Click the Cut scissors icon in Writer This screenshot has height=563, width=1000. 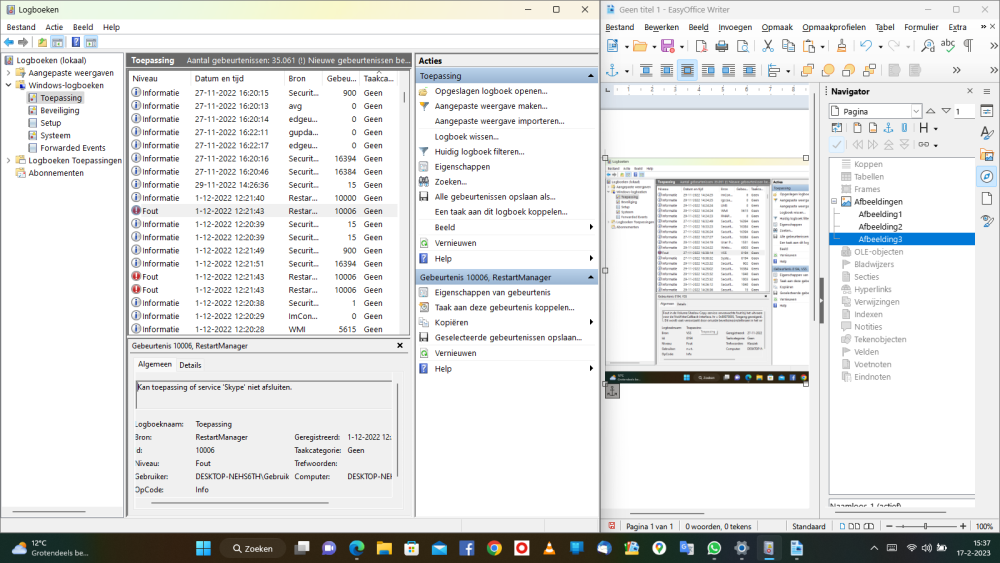[768, 46]
